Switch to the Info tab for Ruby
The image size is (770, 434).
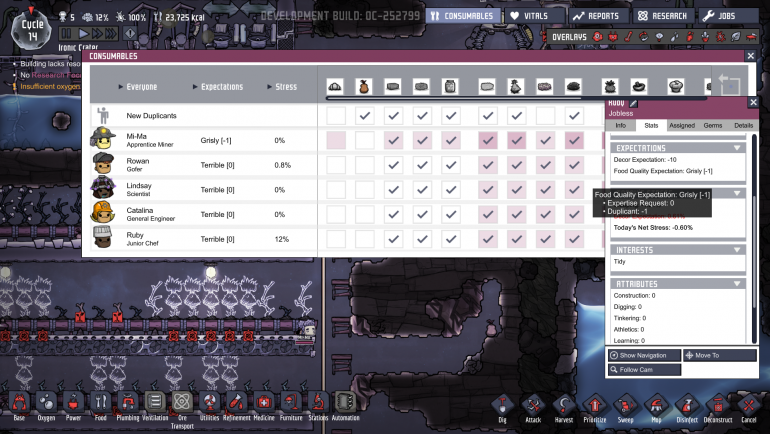click(x=621, y=126)
